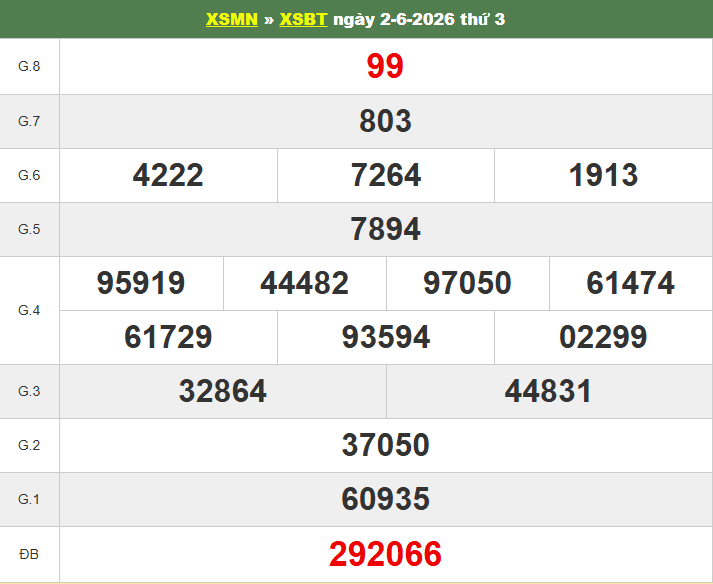Click the G.5 row label
Viewport: 713px width, 584px height.
click(29, 229)
